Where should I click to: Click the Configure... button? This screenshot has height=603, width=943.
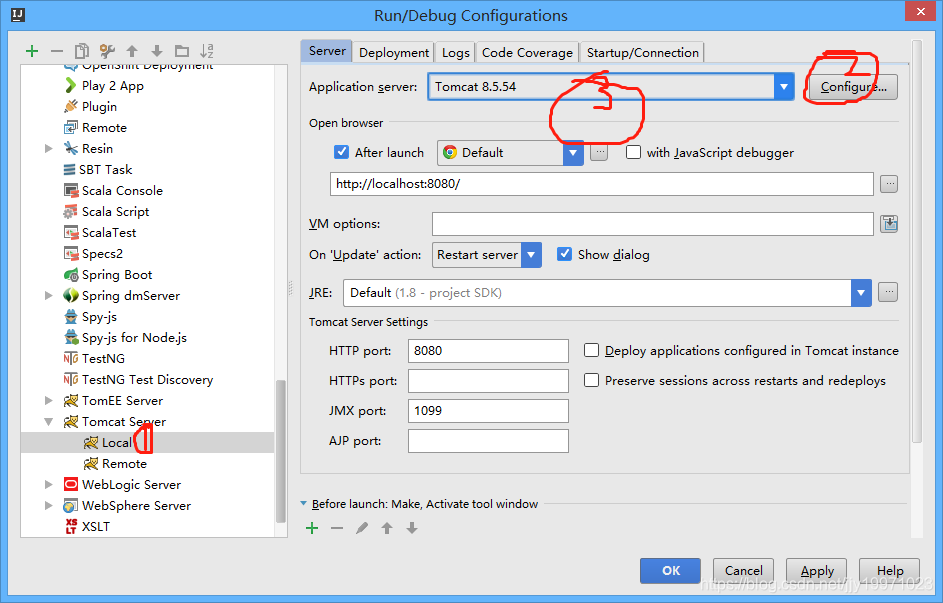point(853,87)
